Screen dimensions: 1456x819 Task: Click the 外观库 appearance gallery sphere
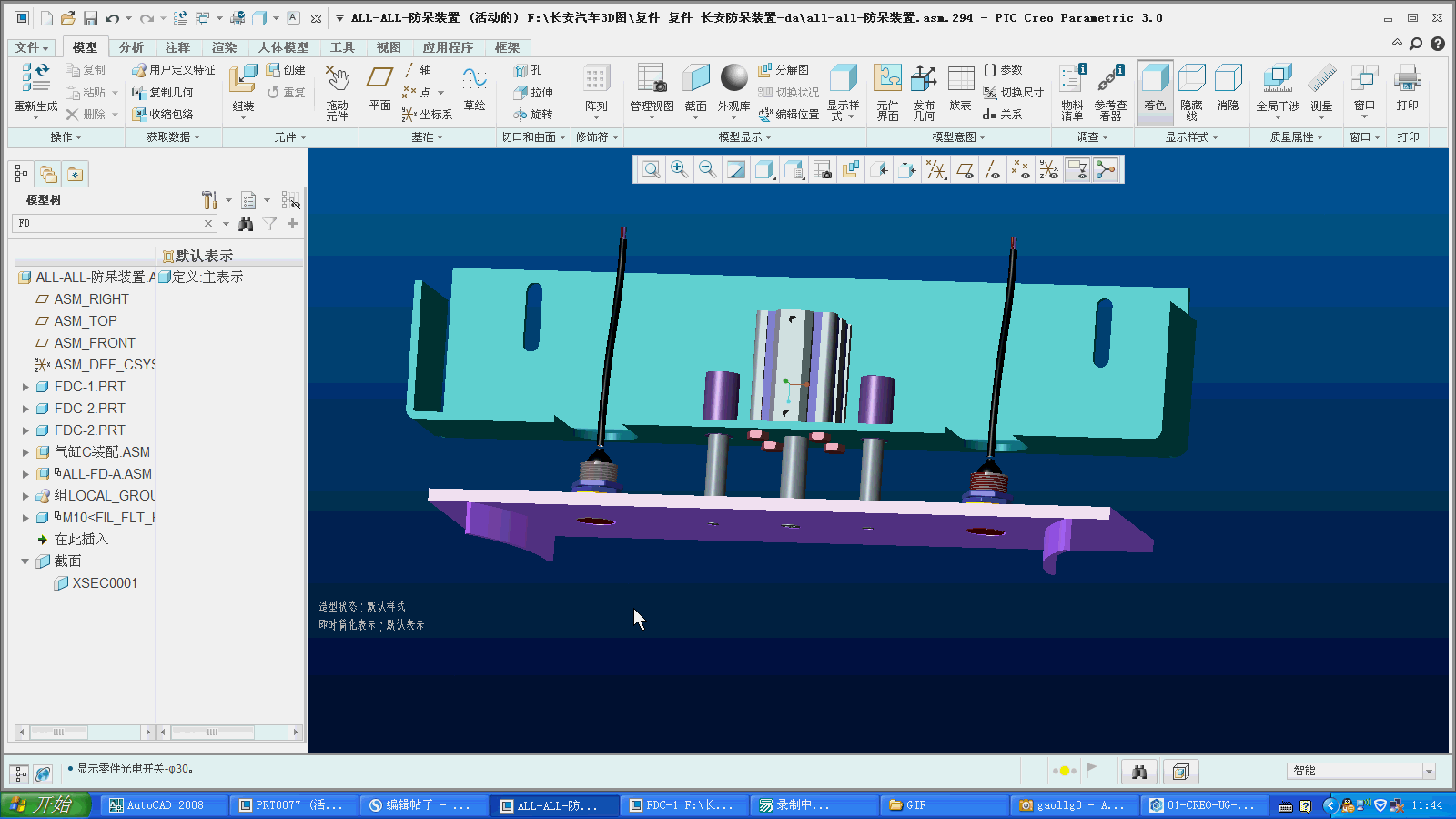click(733, 89)
